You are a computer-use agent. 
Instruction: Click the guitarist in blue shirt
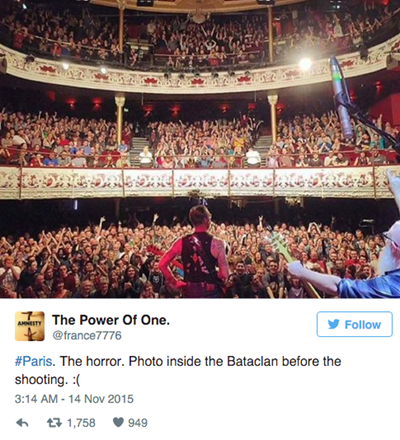(x=367, y=267)
